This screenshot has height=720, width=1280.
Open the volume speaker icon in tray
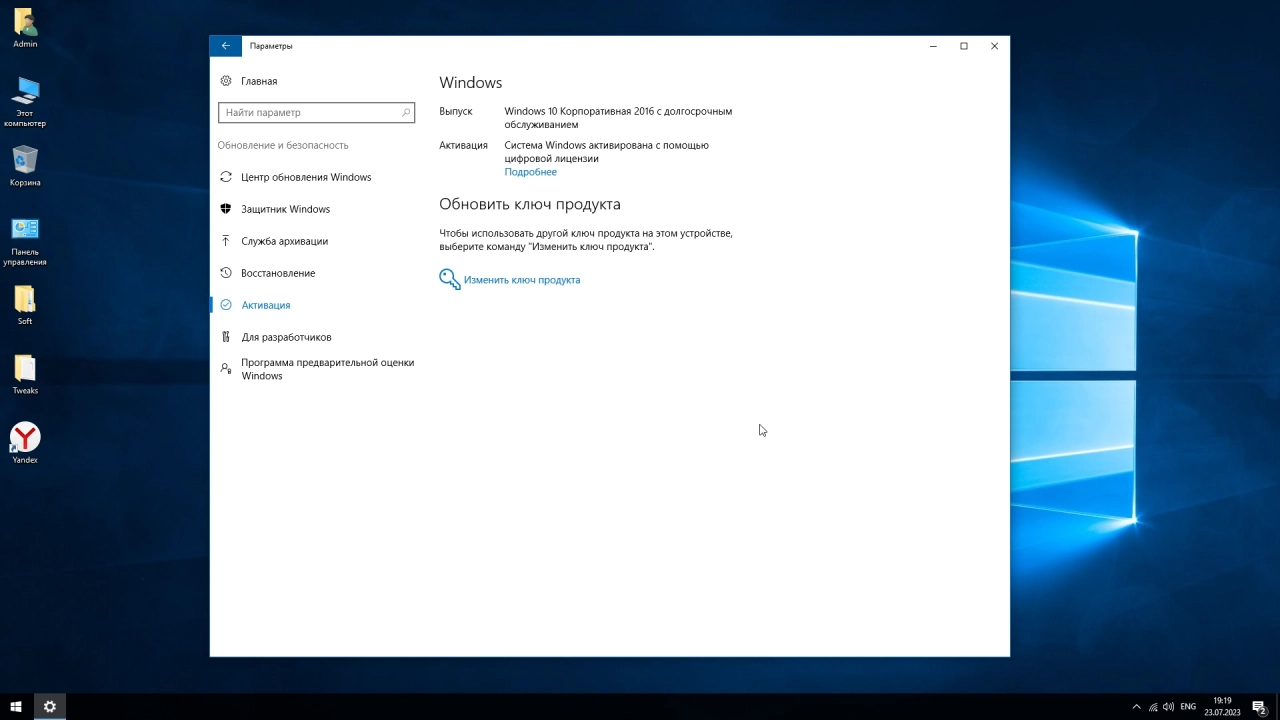[x=1170, y=707]
